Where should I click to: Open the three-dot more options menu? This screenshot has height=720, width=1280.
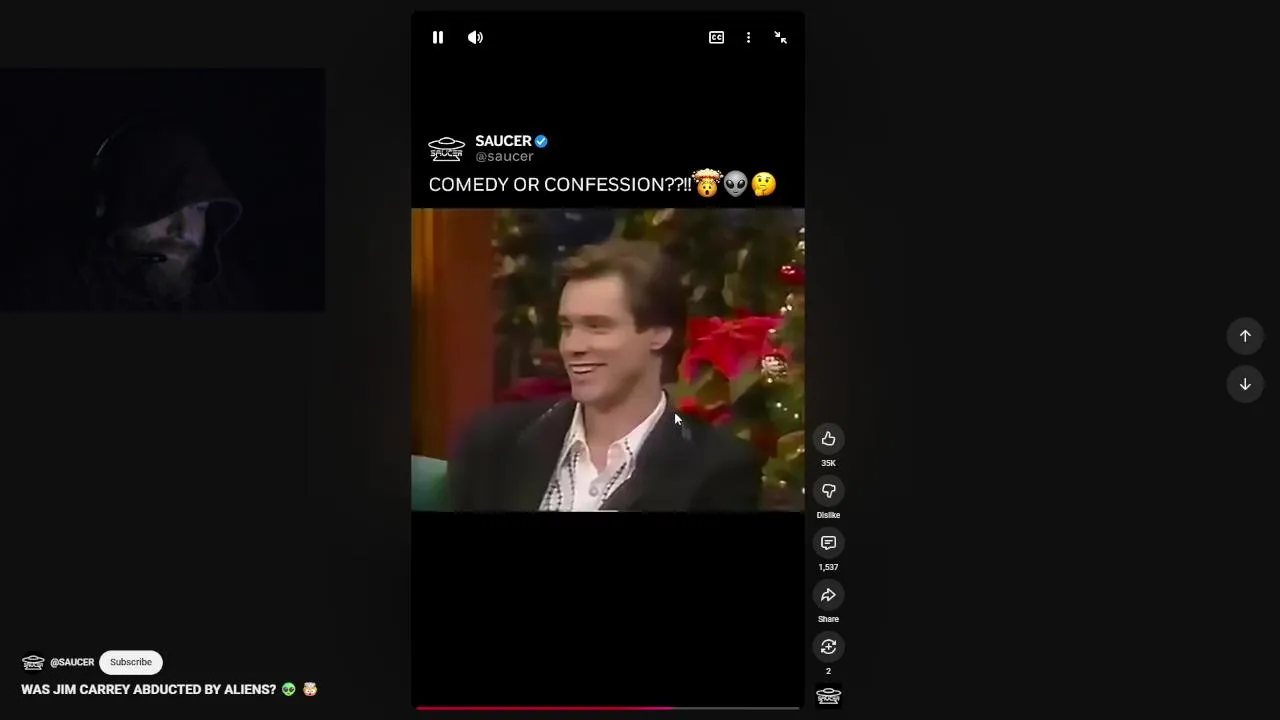748,37
